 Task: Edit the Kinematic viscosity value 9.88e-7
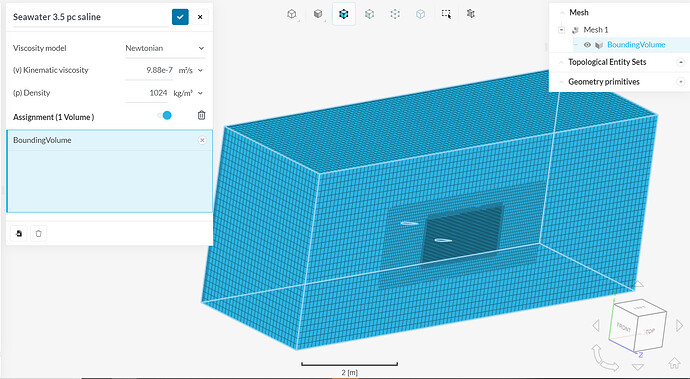click(149, 70)
